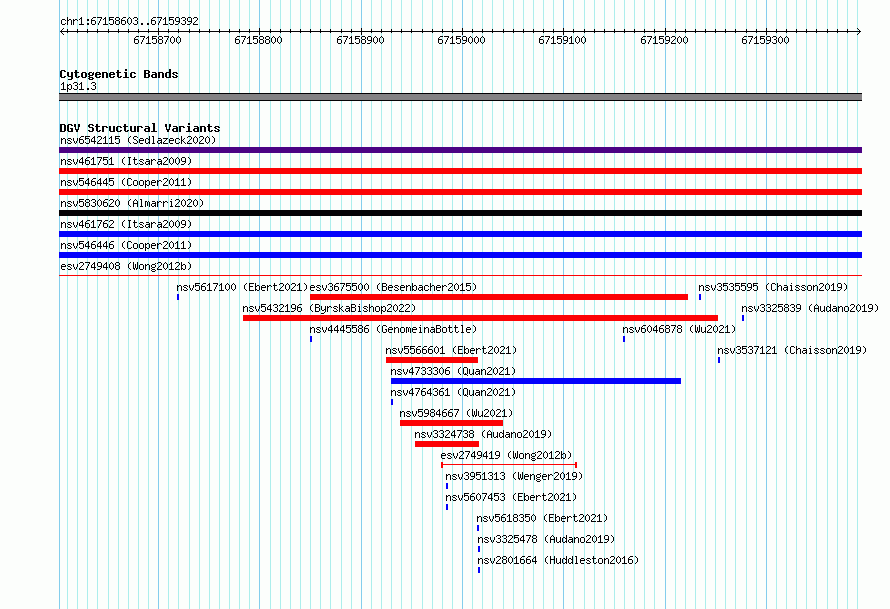The width and height of the screenshot is (890, 609).
Task: Click the nsv5618350 (Ebert2021) blue marker
Action: tap(478, 528)
